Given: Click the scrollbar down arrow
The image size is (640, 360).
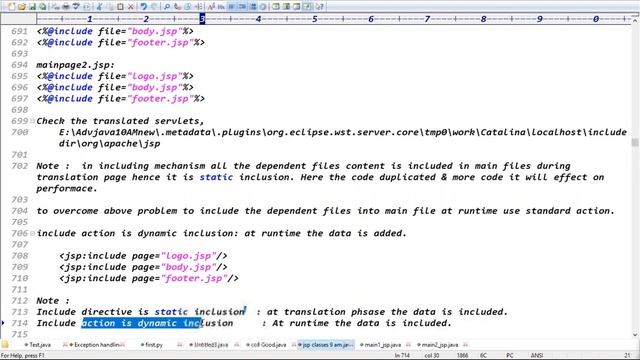Looking at the screenshot, I should click(x=635, y=335).
